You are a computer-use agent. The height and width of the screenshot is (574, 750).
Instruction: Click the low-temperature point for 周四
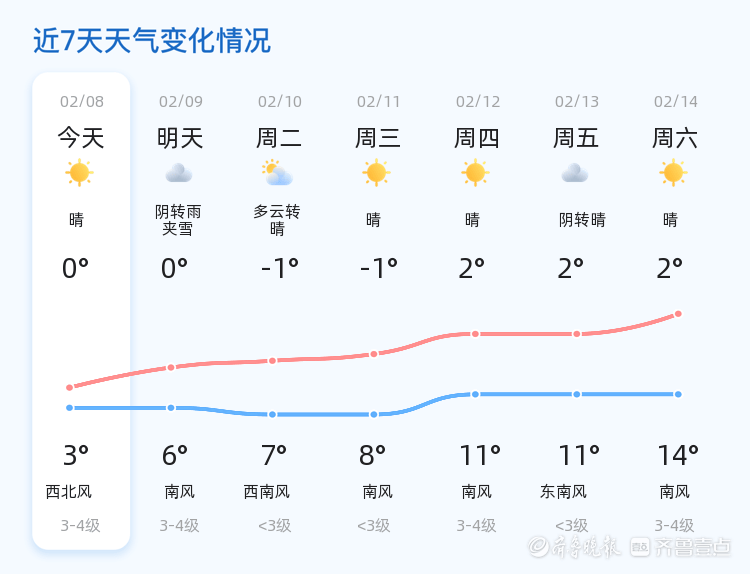click(475, 394)
